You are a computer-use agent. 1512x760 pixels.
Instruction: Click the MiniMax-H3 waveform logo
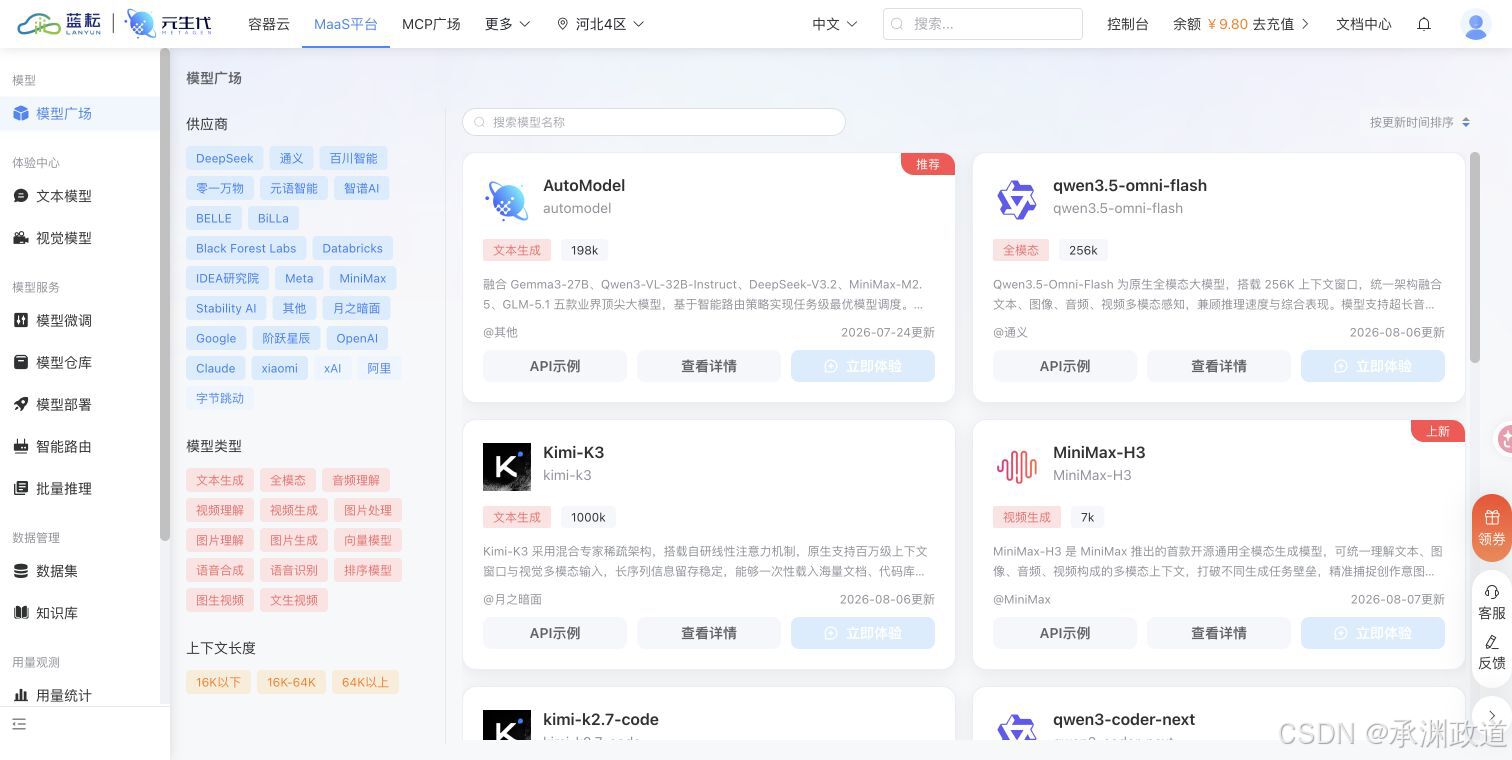(1017, 467)
